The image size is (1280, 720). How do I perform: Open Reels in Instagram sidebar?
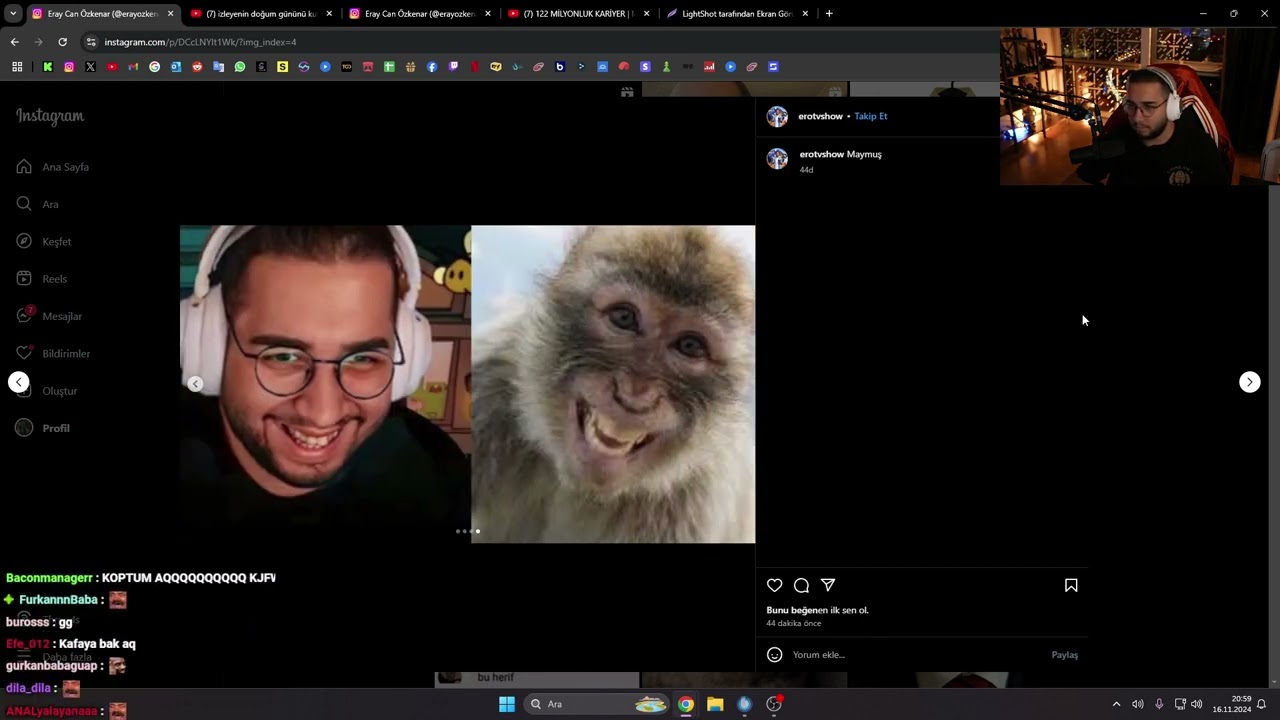pyautogui.click(x=42, y=279)
